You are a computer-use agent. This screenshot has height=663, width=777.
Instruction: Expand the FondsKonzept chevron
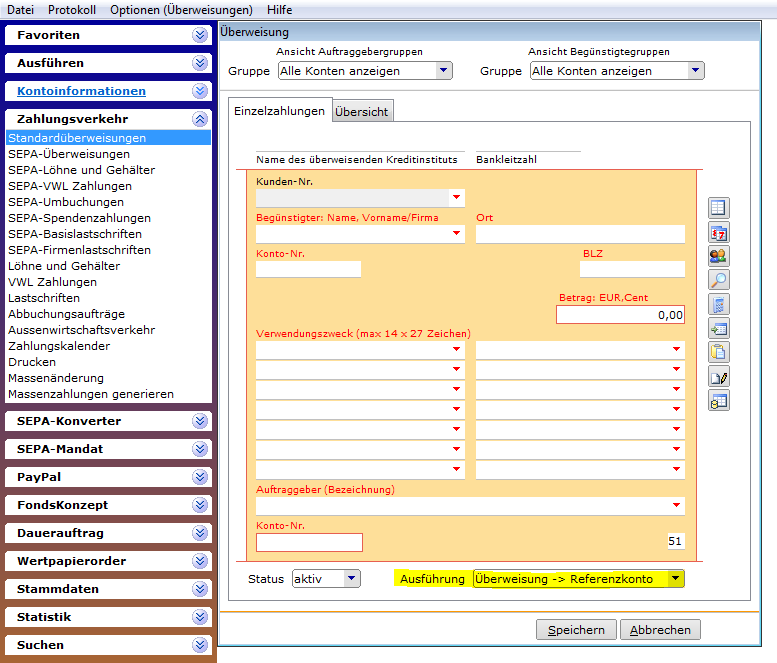200,505
